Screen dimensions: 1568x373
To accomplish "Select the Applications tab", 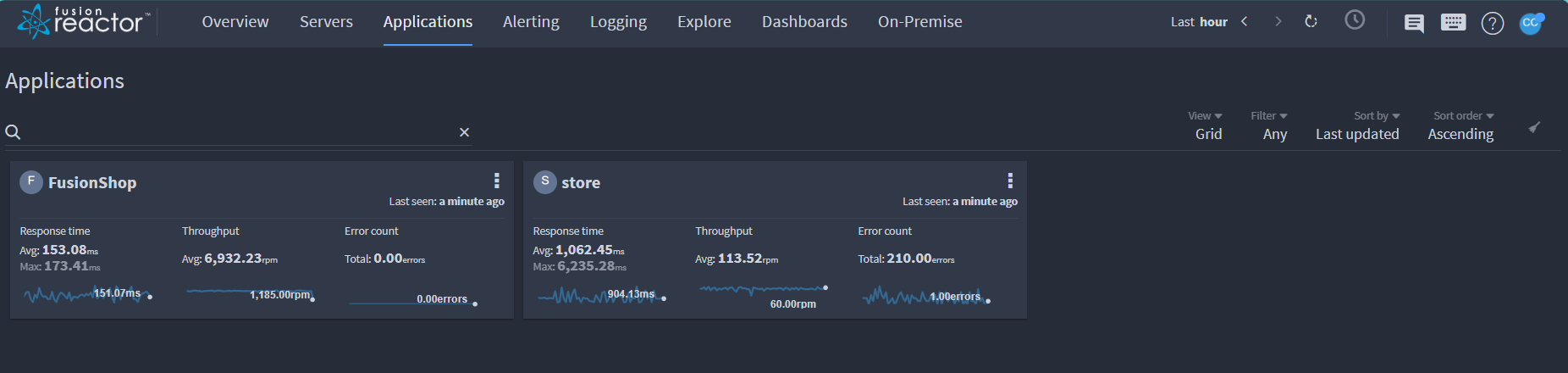I will [x=428, y=22].
